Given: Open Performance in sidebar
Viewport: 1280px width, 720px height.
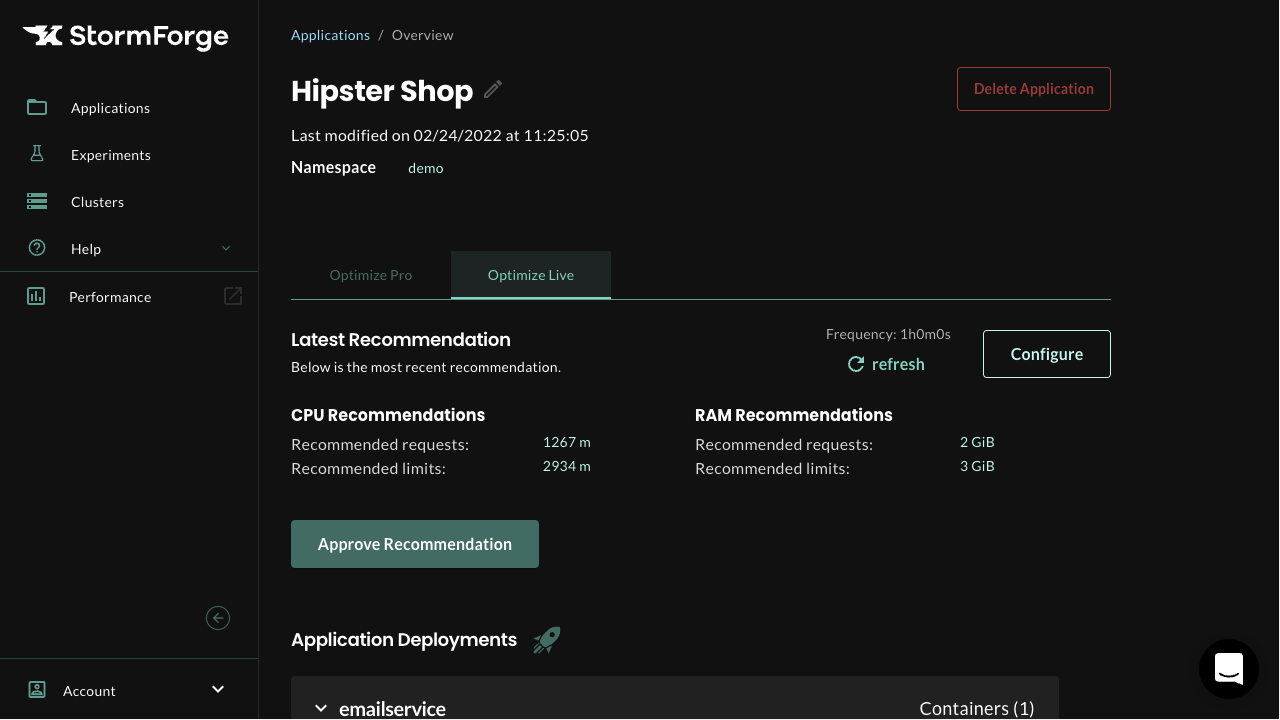Looking at the screenshot, I should 110,297.
